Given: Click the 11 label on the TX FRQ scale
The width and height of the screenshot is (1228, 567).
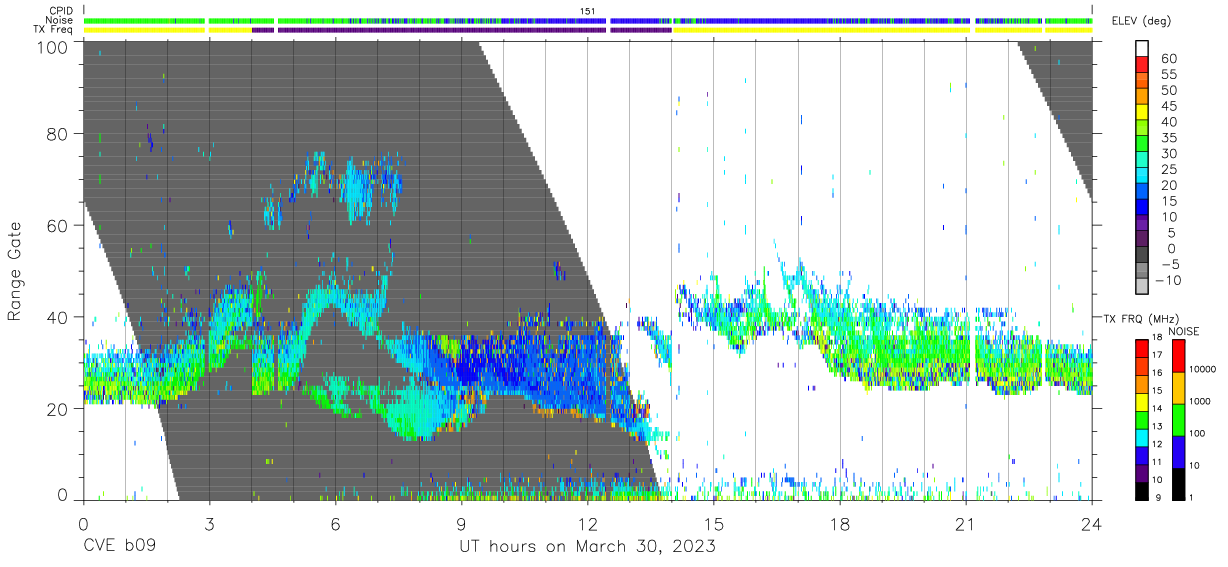Looking at the screenshot, I should pos(1157,462).
